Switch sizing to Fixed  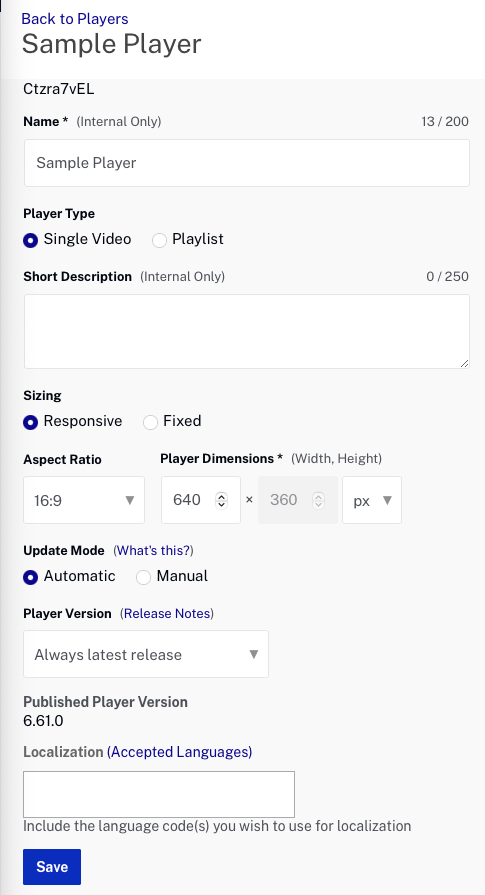click(x=151, y=422)
